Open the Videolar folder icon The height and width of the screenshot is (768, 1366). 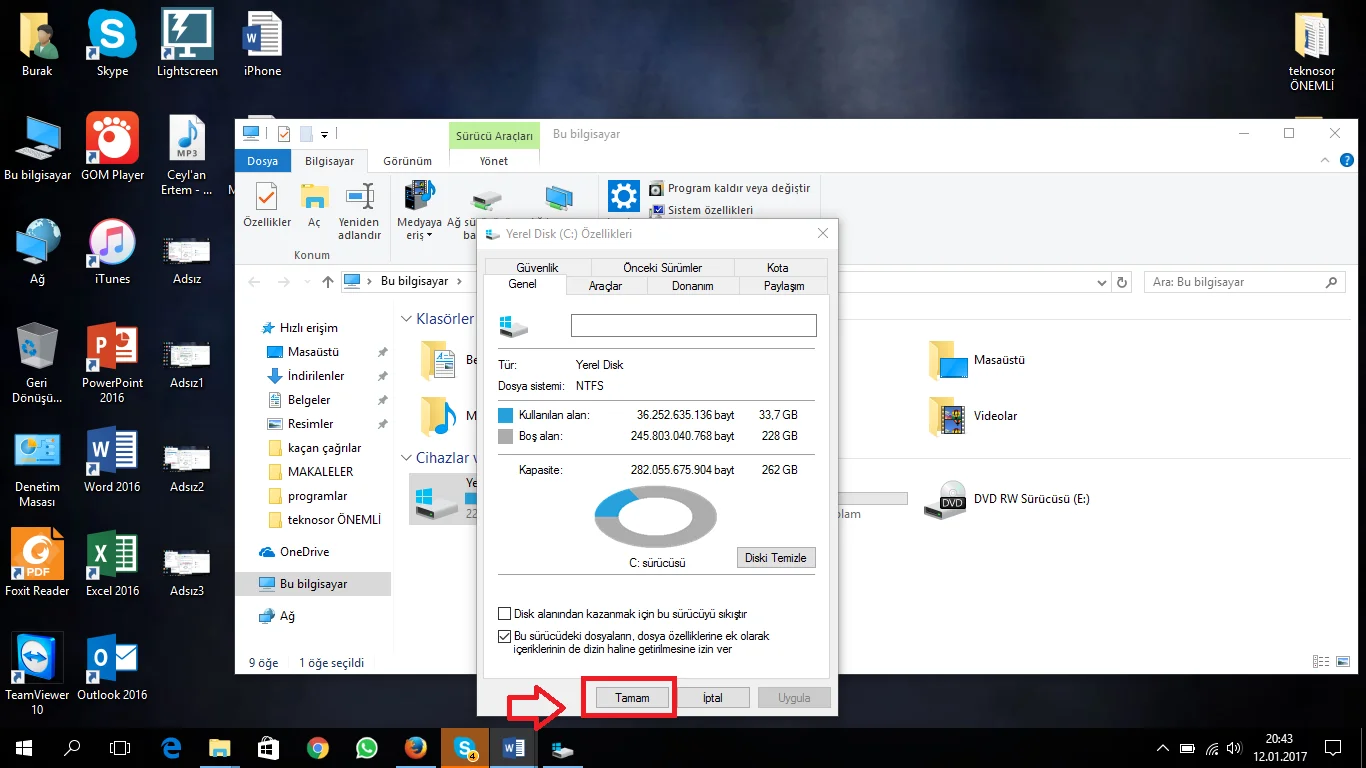[x=948, y=416]
